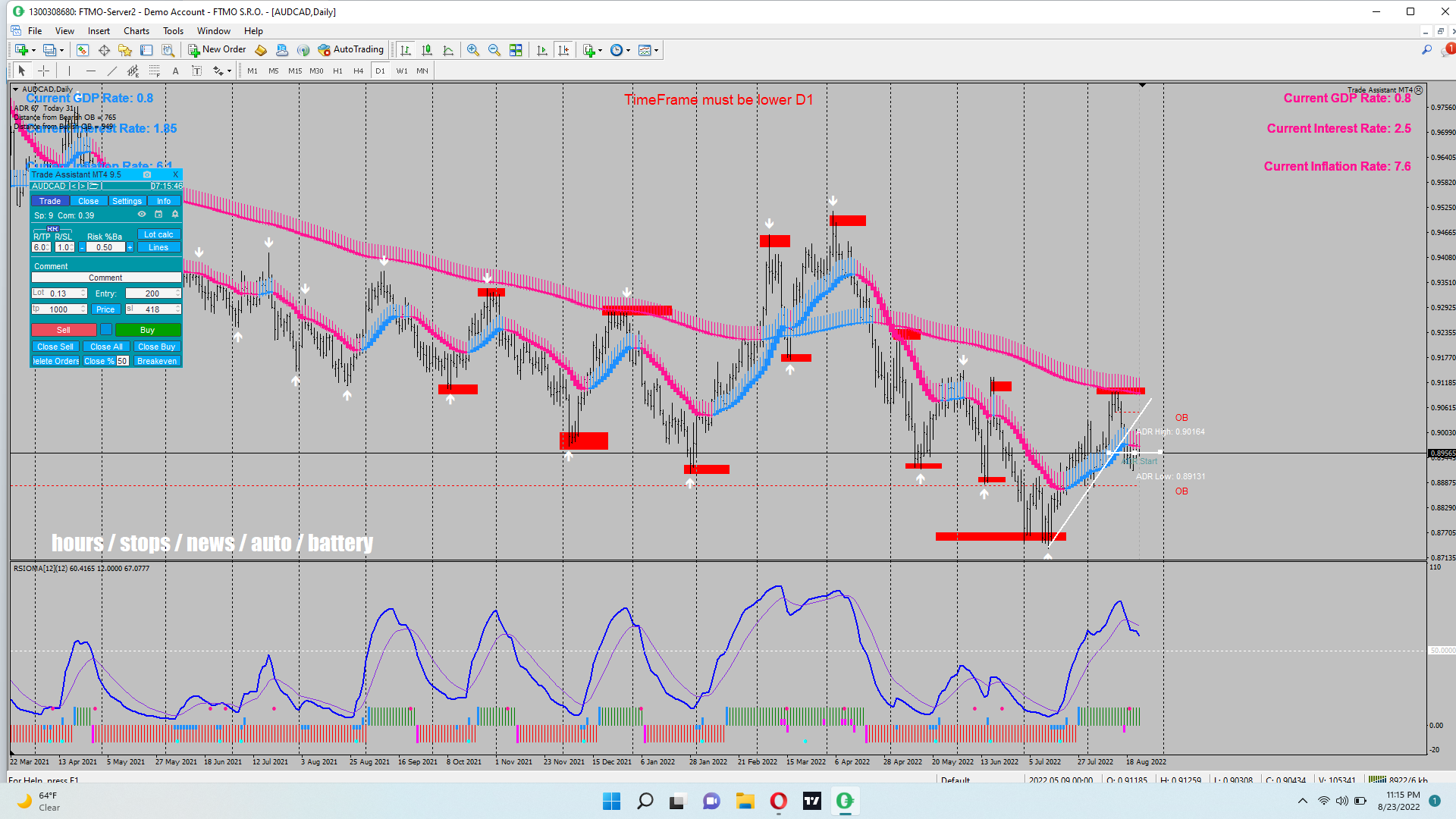1456x819 pixels.
Task: Click the Breakeven button
Action: tap(157, 361)
